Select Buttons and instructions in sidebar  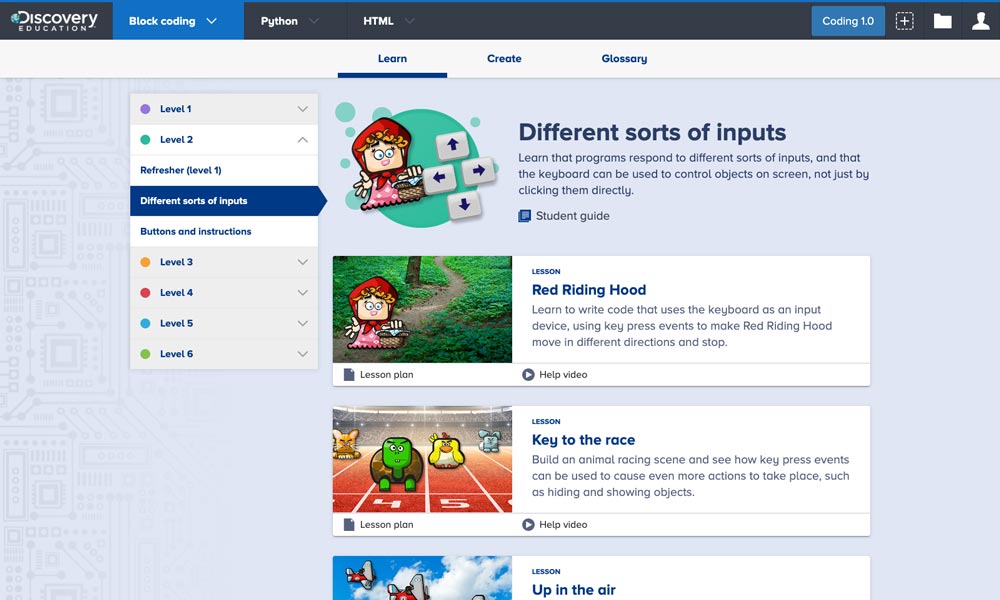coord(224,231)
